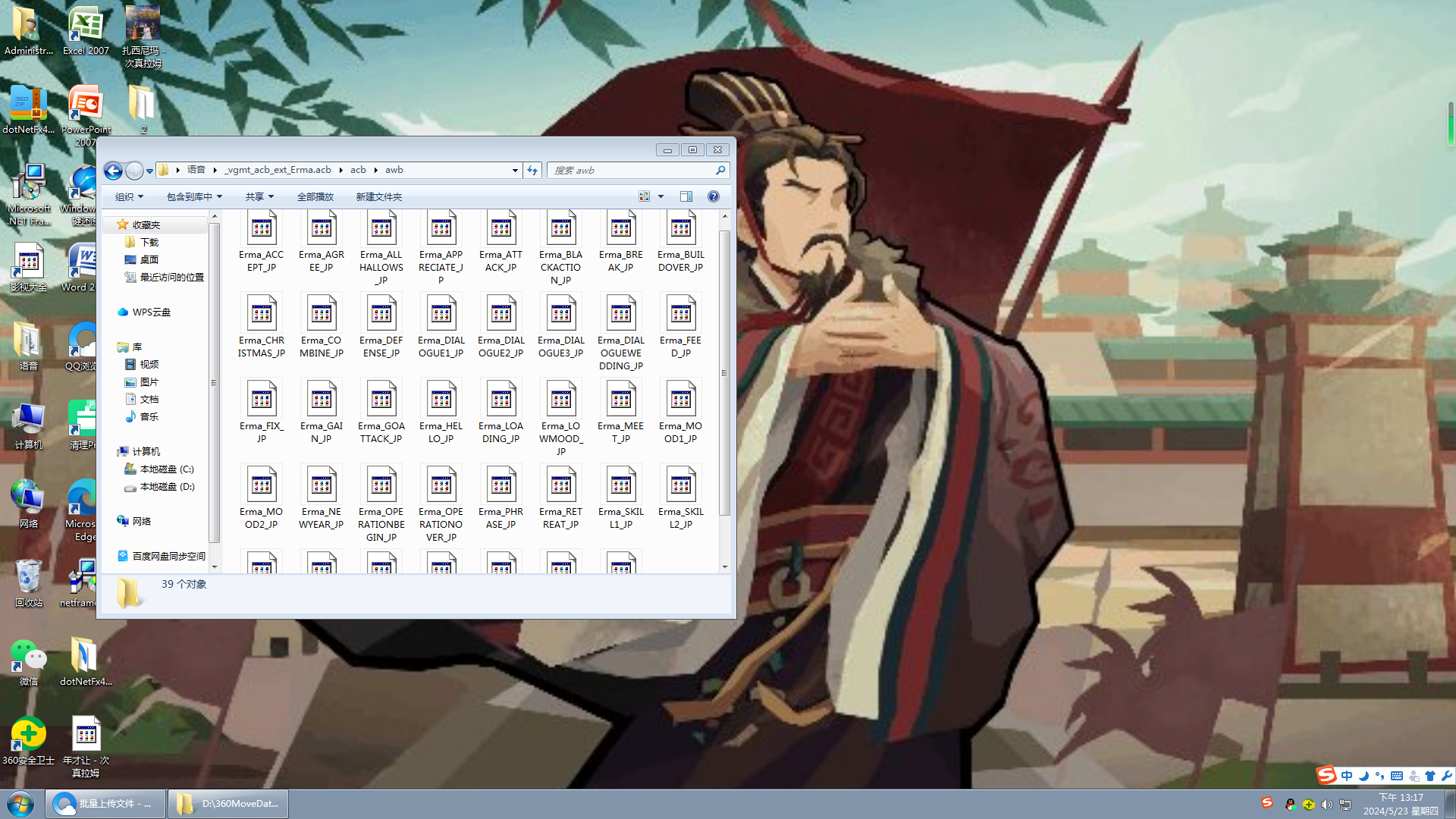Viewport: 1456px width, 819px height.
Task: Select the Erma_BLACKACTION_JP file
Action: click(561, 248)
